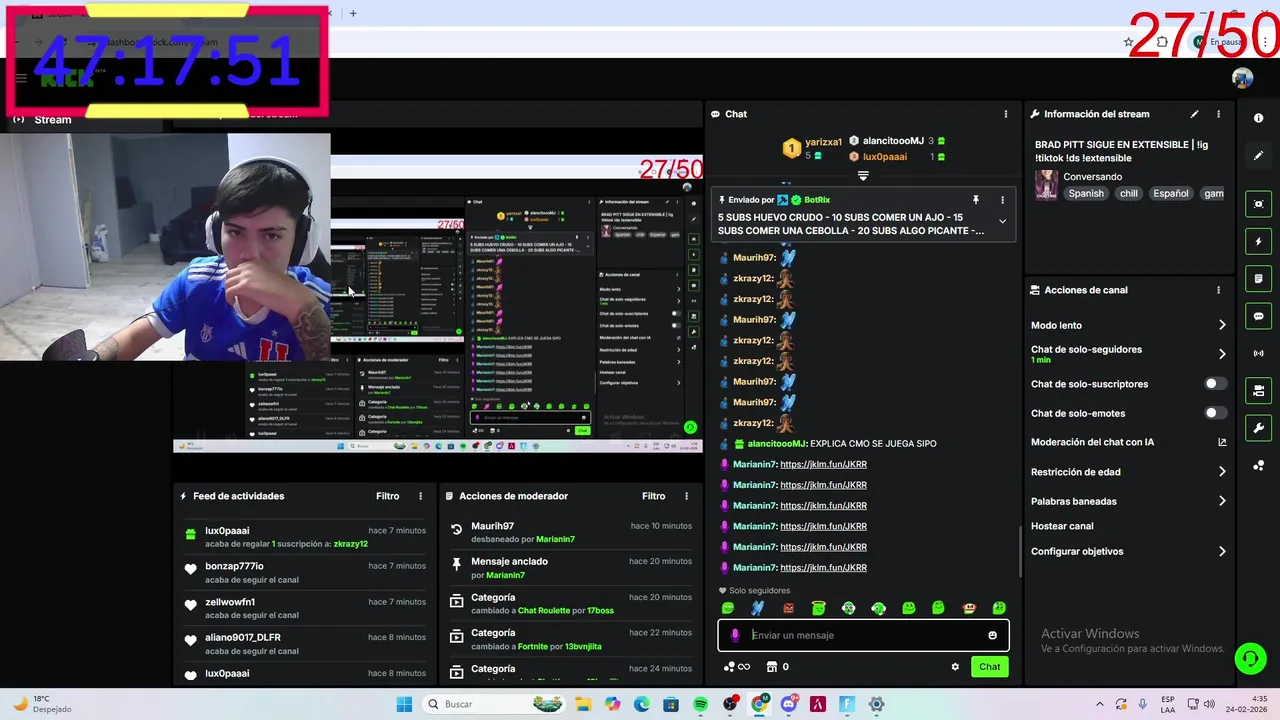The height and width of the screenshot is (720, 1280).
Task: Collapse the top gifters leaderboard arrow
Action: (x=863, y=175)
